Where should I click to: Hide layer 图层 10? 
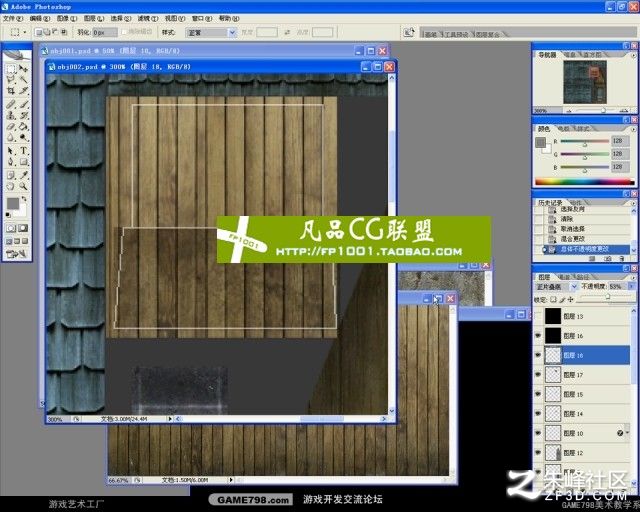[538, 433]
